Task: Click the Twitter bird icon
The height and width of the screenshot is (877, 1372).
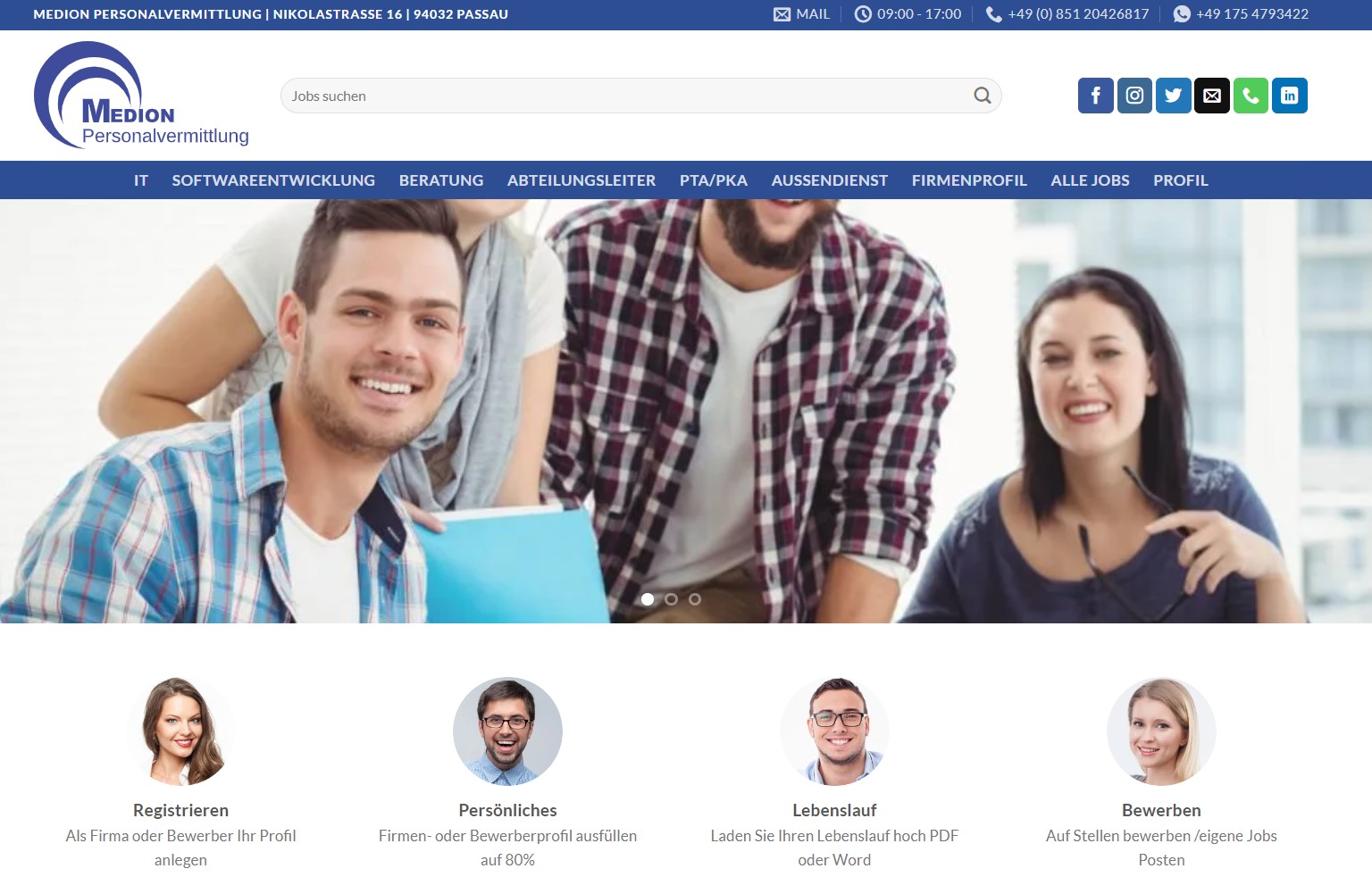Action: (x=1173, y=96)
